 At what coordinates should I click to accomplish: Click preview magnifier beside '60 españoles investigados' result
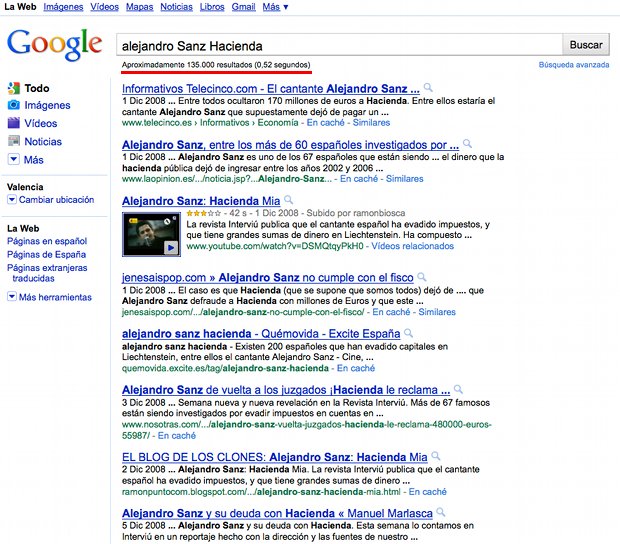click(x=467, y=144)
